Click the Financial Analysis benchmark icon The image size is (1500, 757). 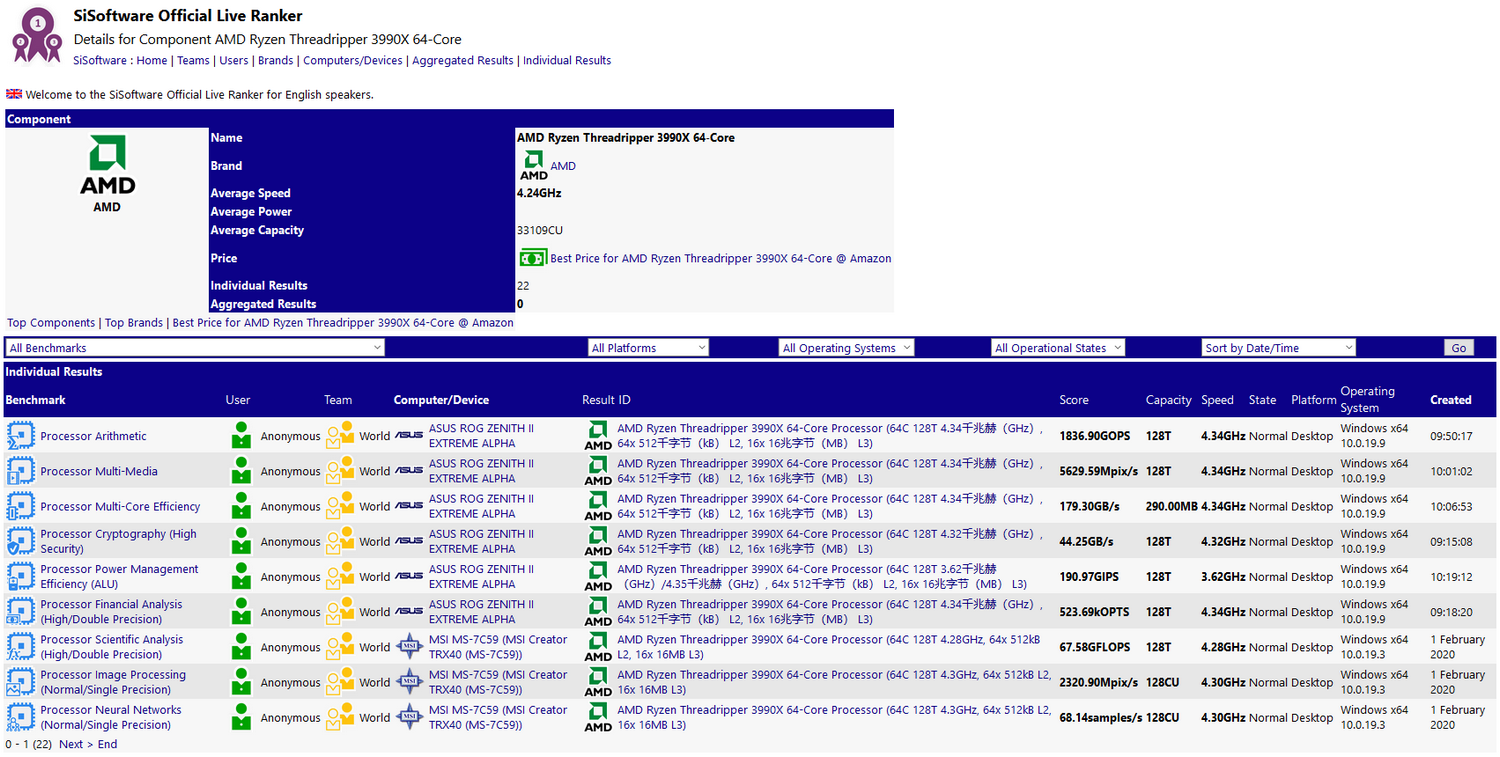coord(20,612)
